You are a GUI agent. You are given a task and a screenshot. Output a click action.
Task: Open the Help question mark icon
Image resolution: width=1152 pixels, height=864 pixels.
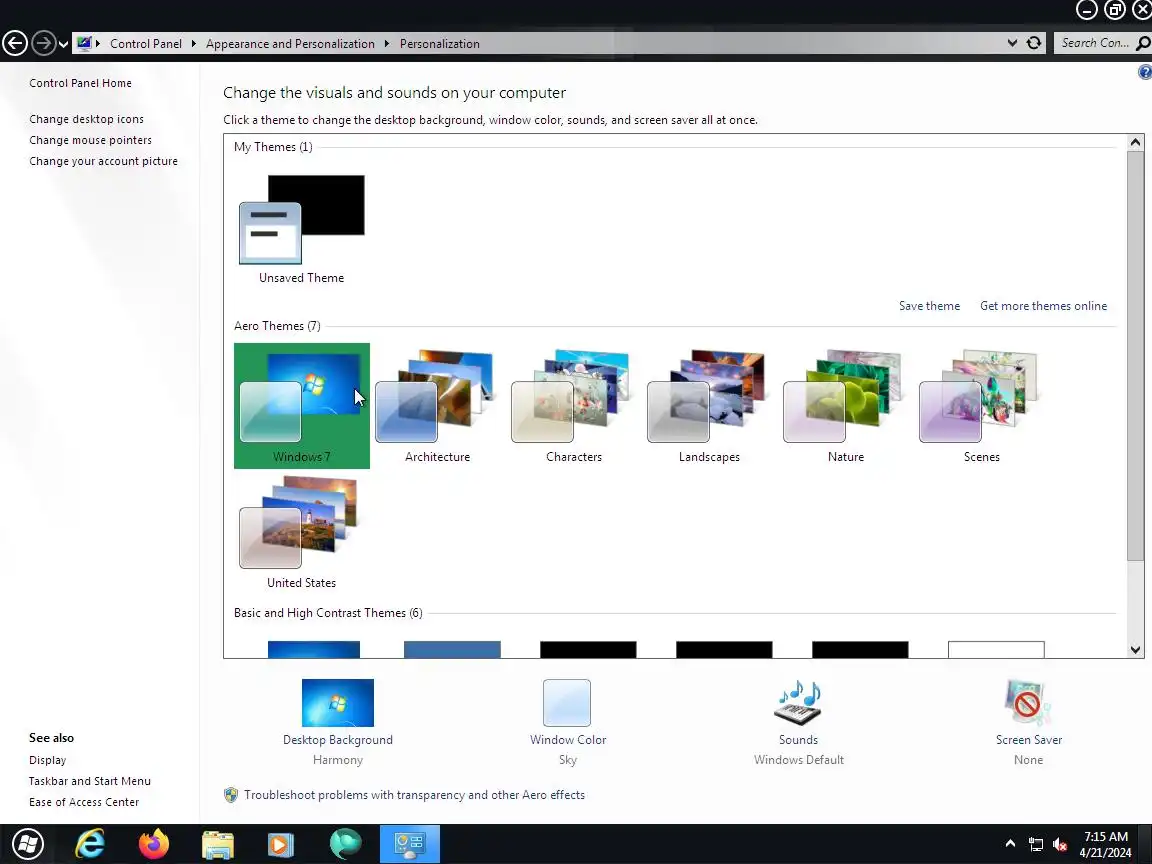pos(1145,72)
